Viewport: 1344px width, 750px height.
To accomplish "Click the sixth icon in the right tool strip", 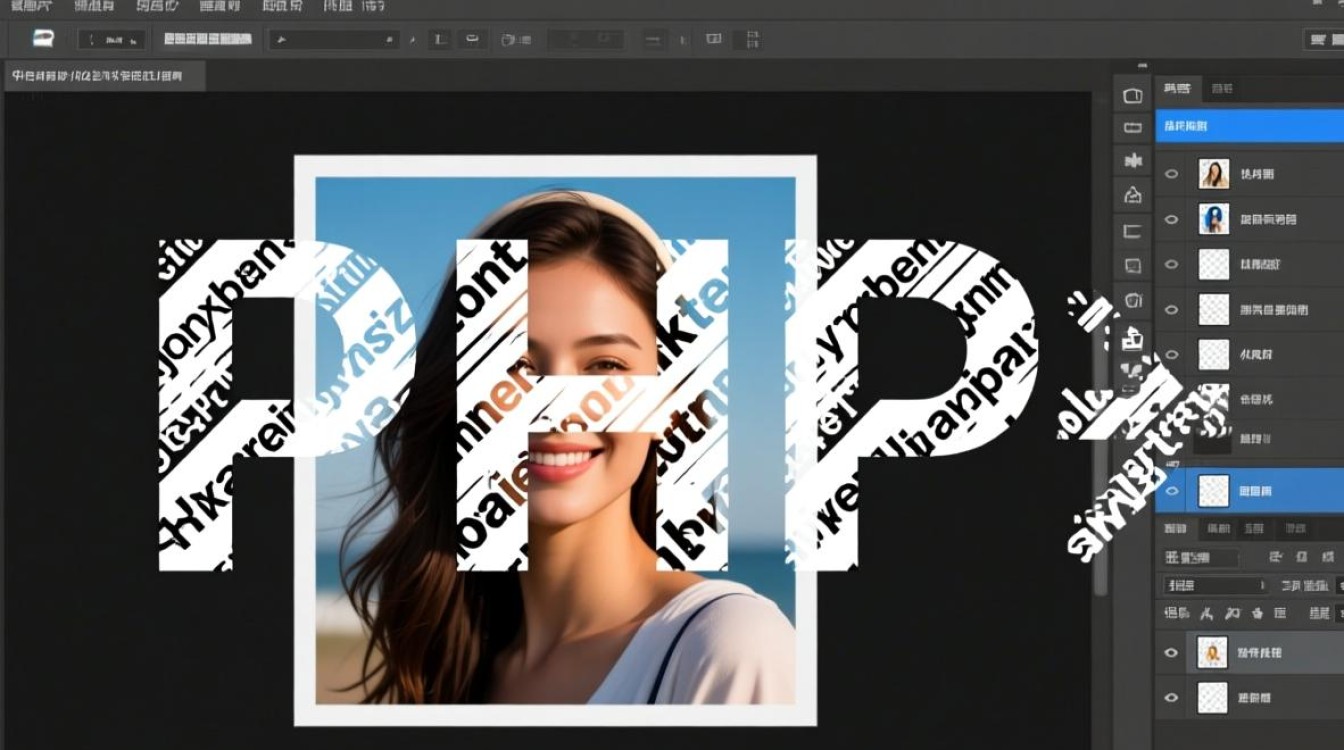I will click(x=1133, y=266).
